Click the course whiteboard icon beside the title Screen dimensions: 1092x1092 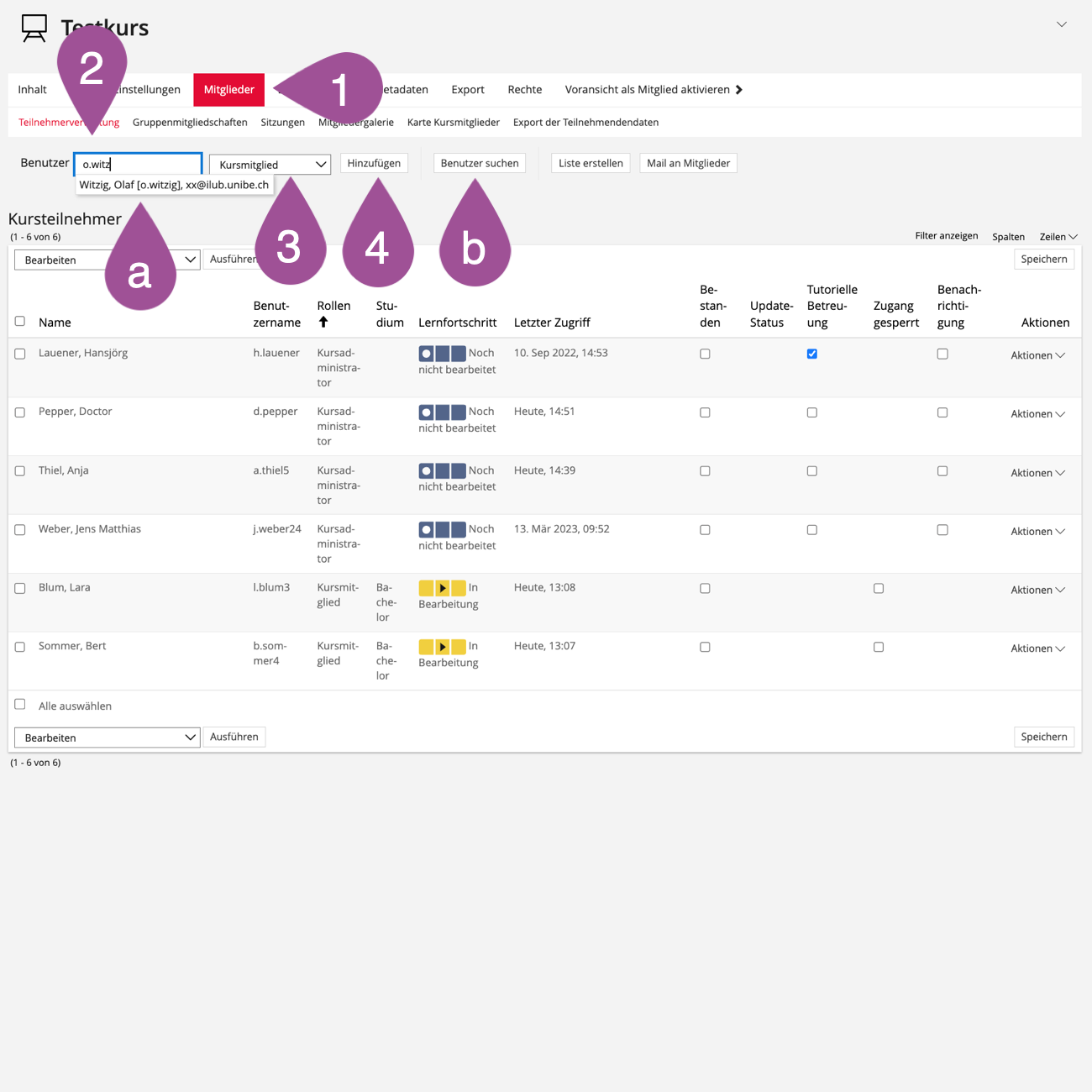[x=34, y=28]
